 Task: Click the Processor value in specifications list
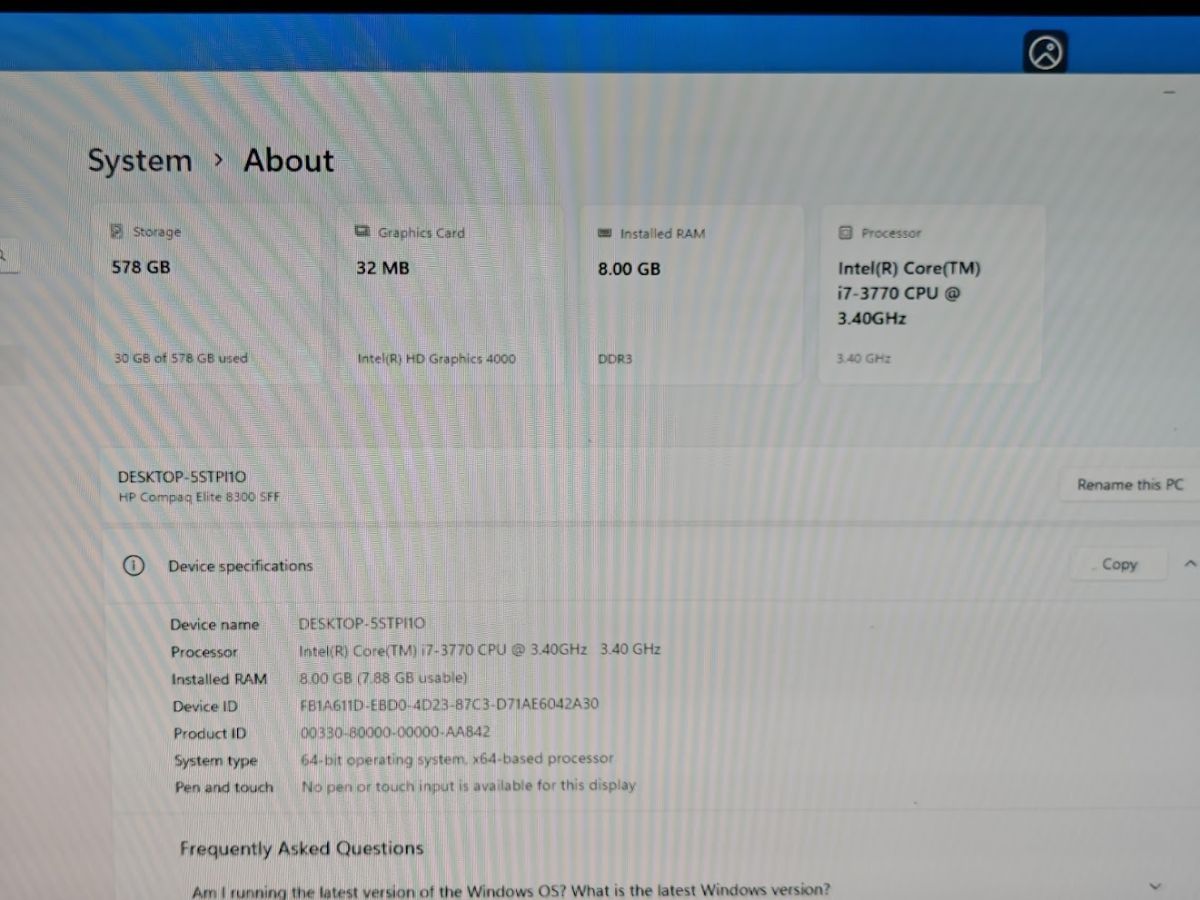[480, 649]
